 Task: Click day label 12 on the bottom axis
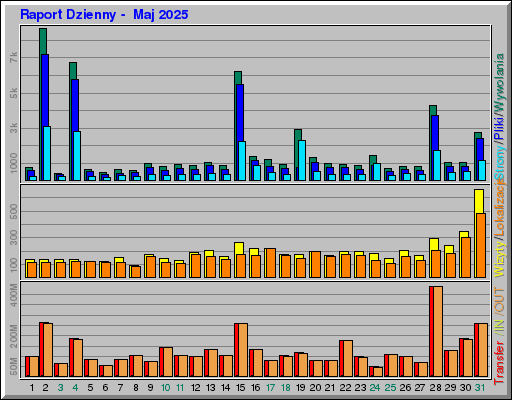196,388
